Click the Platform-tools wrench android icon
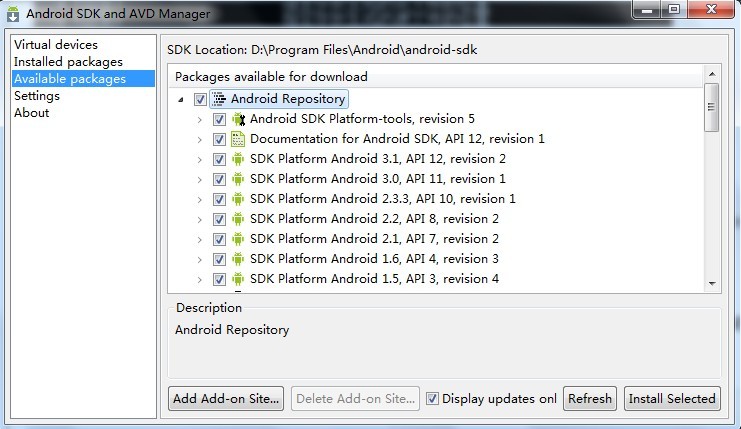This screenshot has width=741, height=429. coord(239,119)
